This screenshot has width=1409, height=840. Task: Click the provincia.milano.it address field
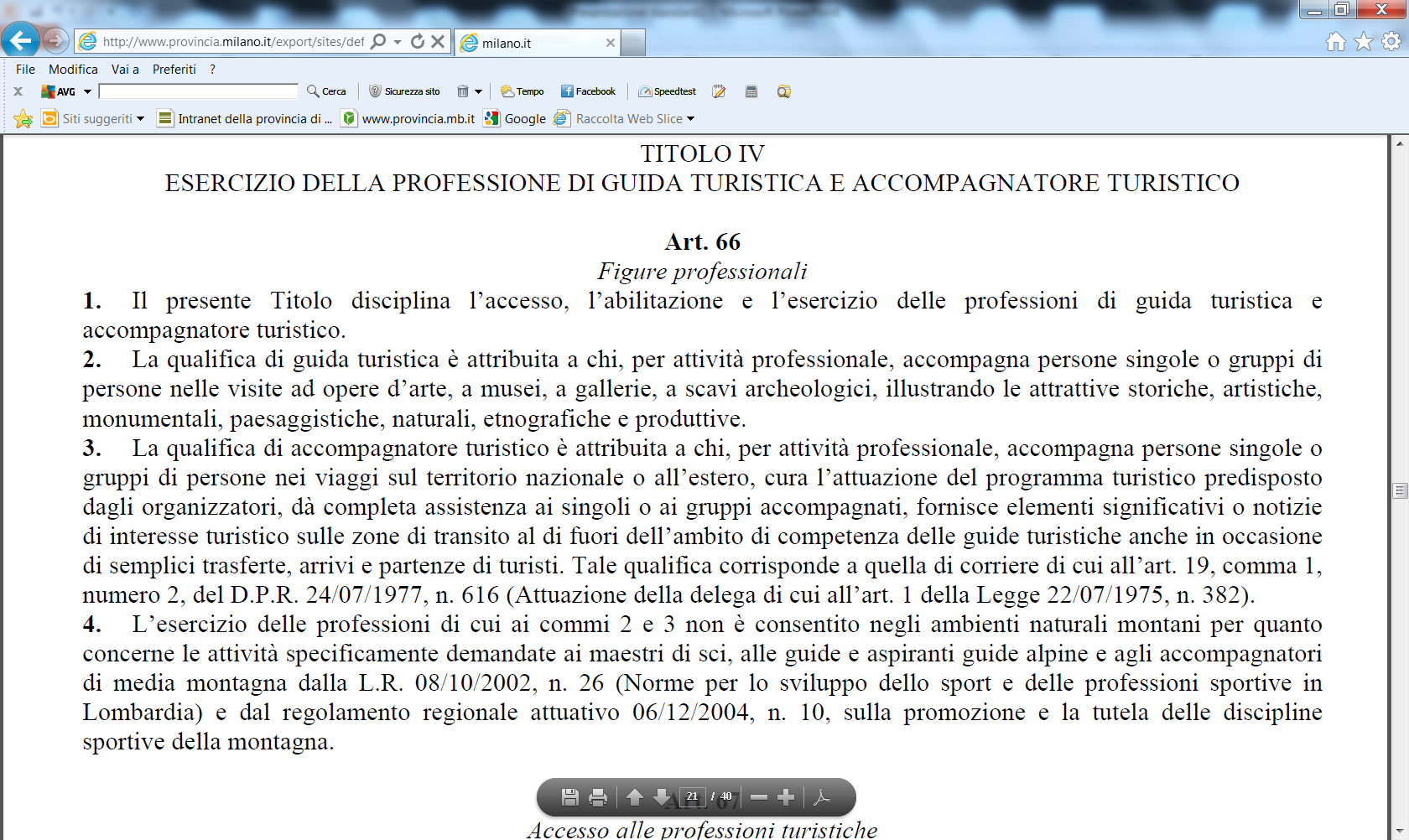(233, 41)
